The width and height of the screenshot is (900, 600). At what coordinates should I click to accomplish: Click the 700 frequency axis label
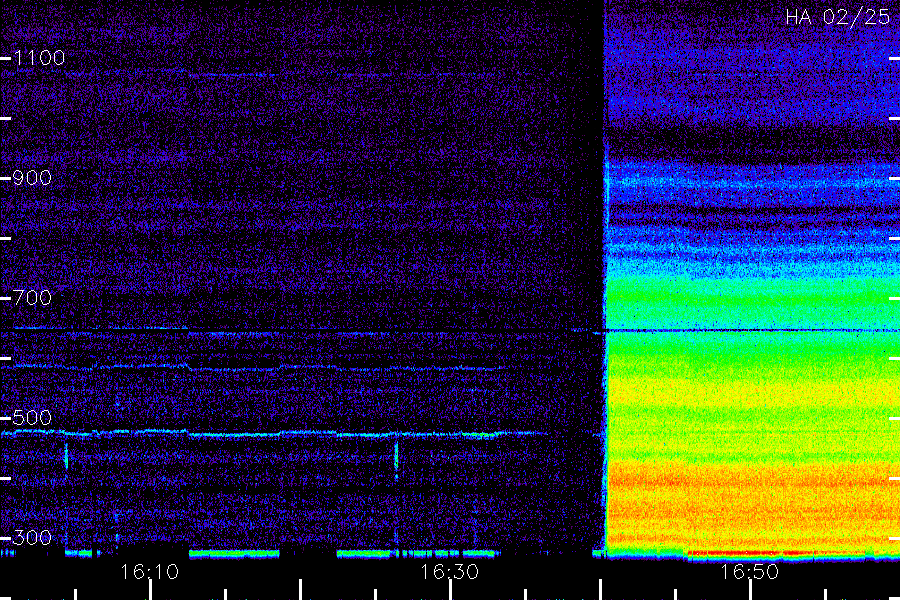pyautogui.click(x=32, y=298)
